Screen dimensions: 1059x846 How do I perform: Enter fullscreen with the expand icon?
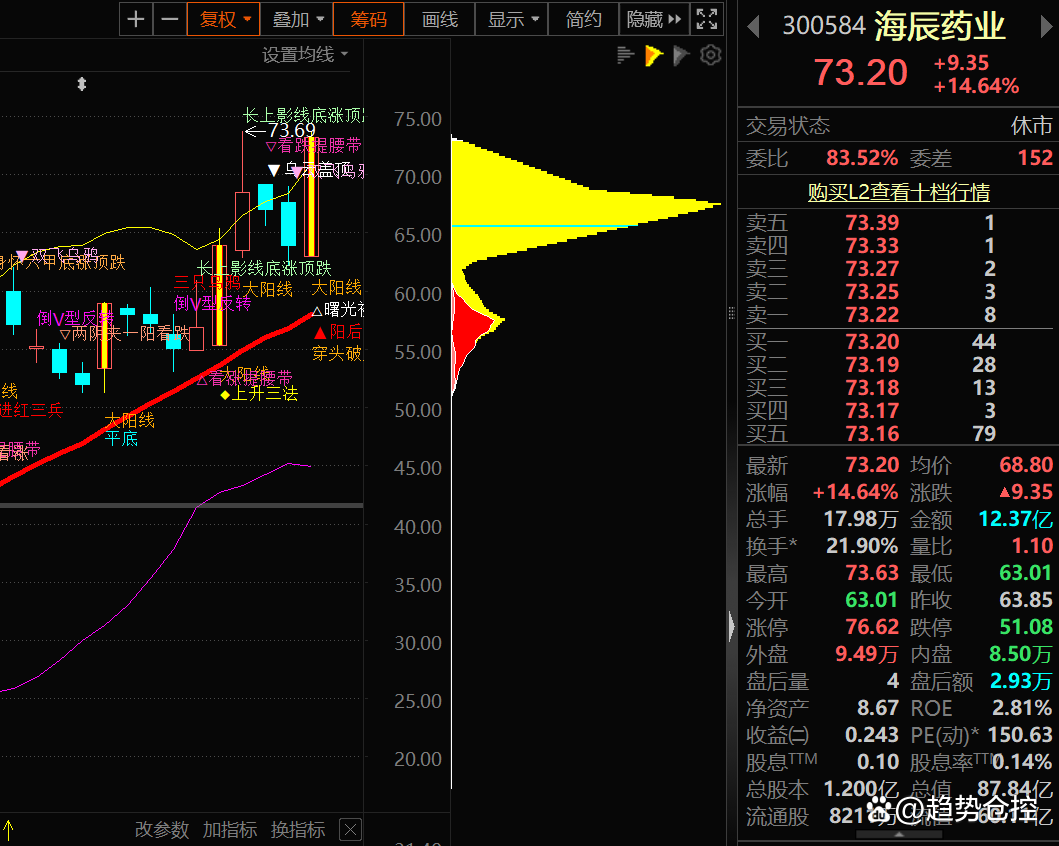[x=707, y=19]
